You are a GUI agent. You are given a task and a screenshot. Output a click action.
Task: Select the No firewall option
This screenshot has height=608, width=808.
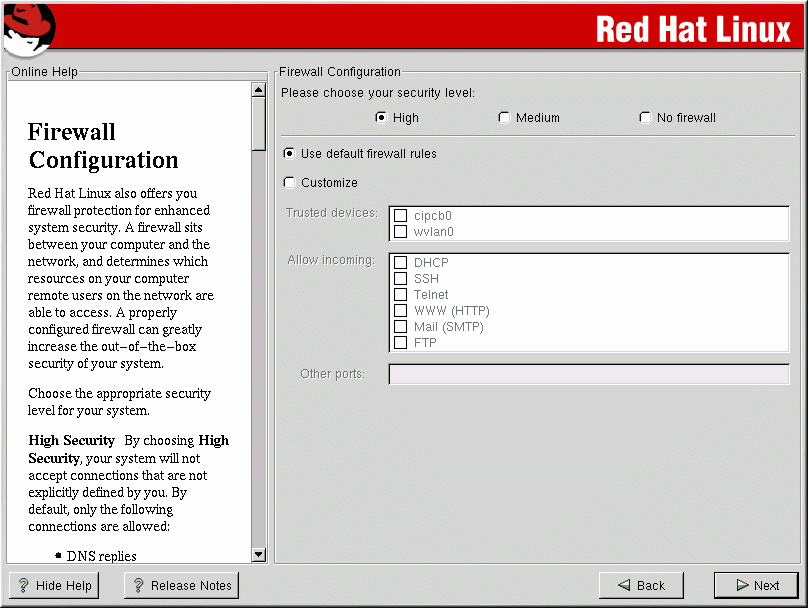pos(645,117)
